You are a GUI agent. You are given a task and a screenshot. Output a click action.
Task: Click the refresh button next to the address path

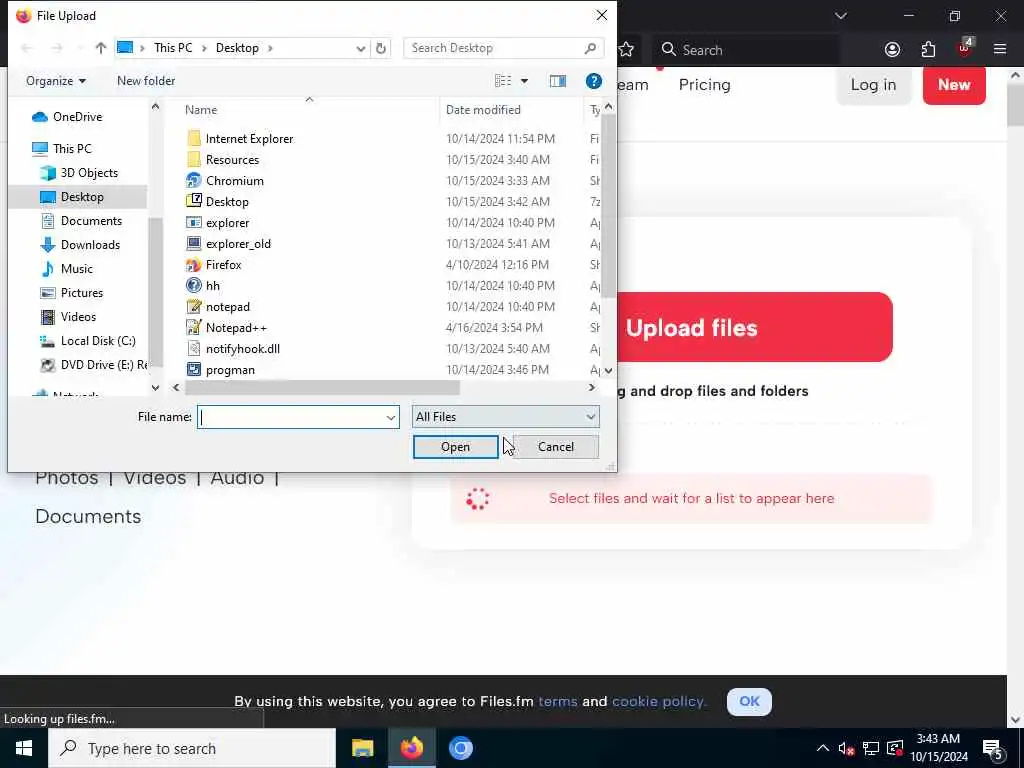381,48
